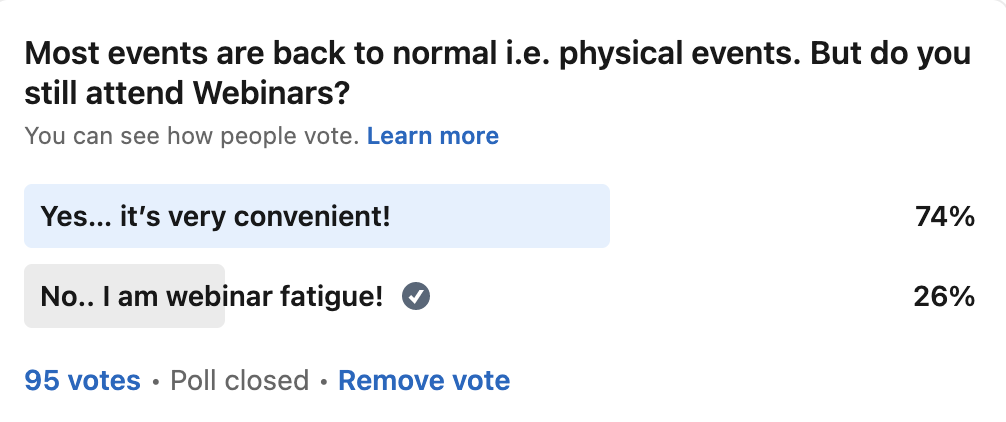Click the poll question's first line

tap(497, 54)
